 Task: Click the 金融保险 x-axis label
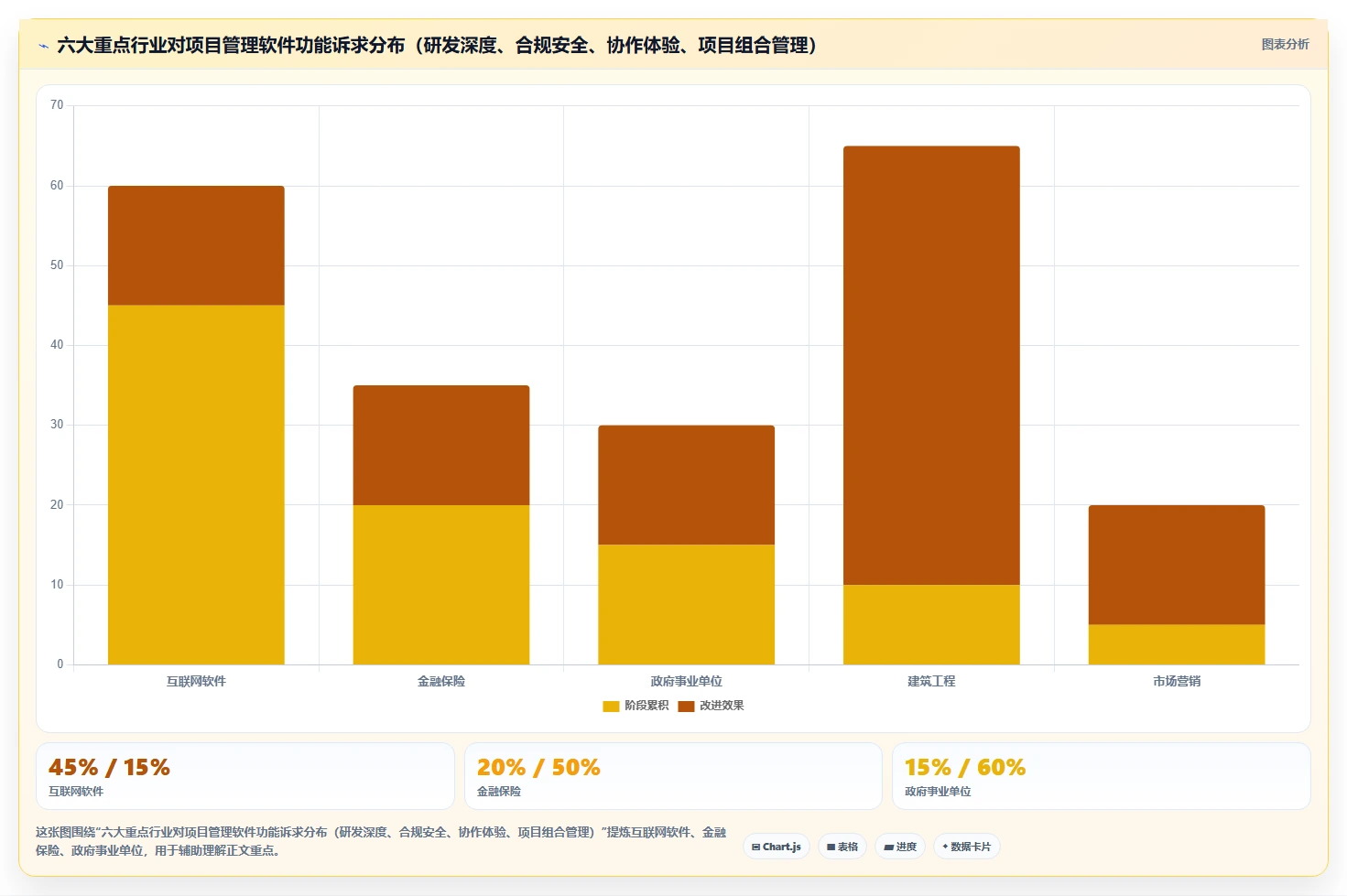point(441,681)
